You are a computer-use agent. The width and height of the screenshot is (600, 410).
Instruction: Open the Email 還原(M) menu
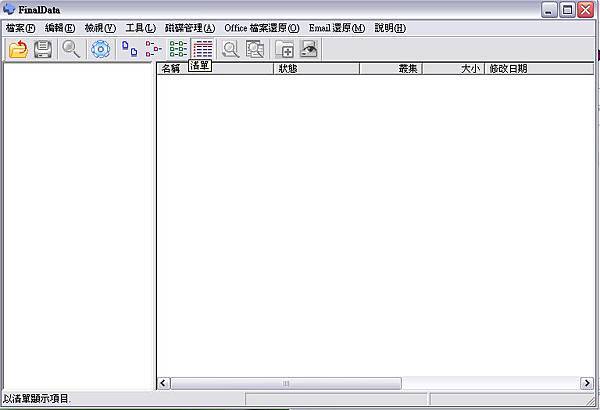click(337, 28)
